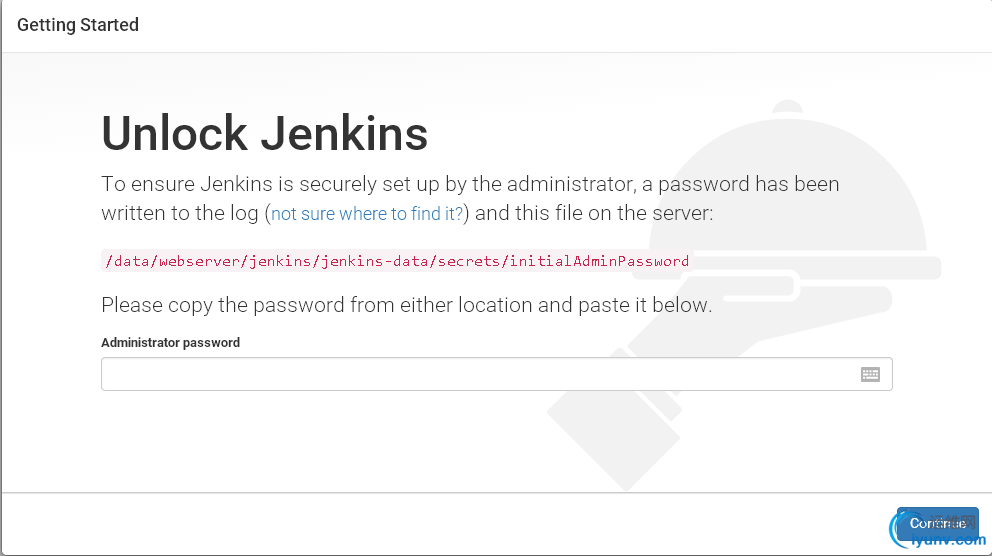The width and height of the screenshot is (992, 556).
Task: Open the "not sure where to find it?" link
Action: 367,214
